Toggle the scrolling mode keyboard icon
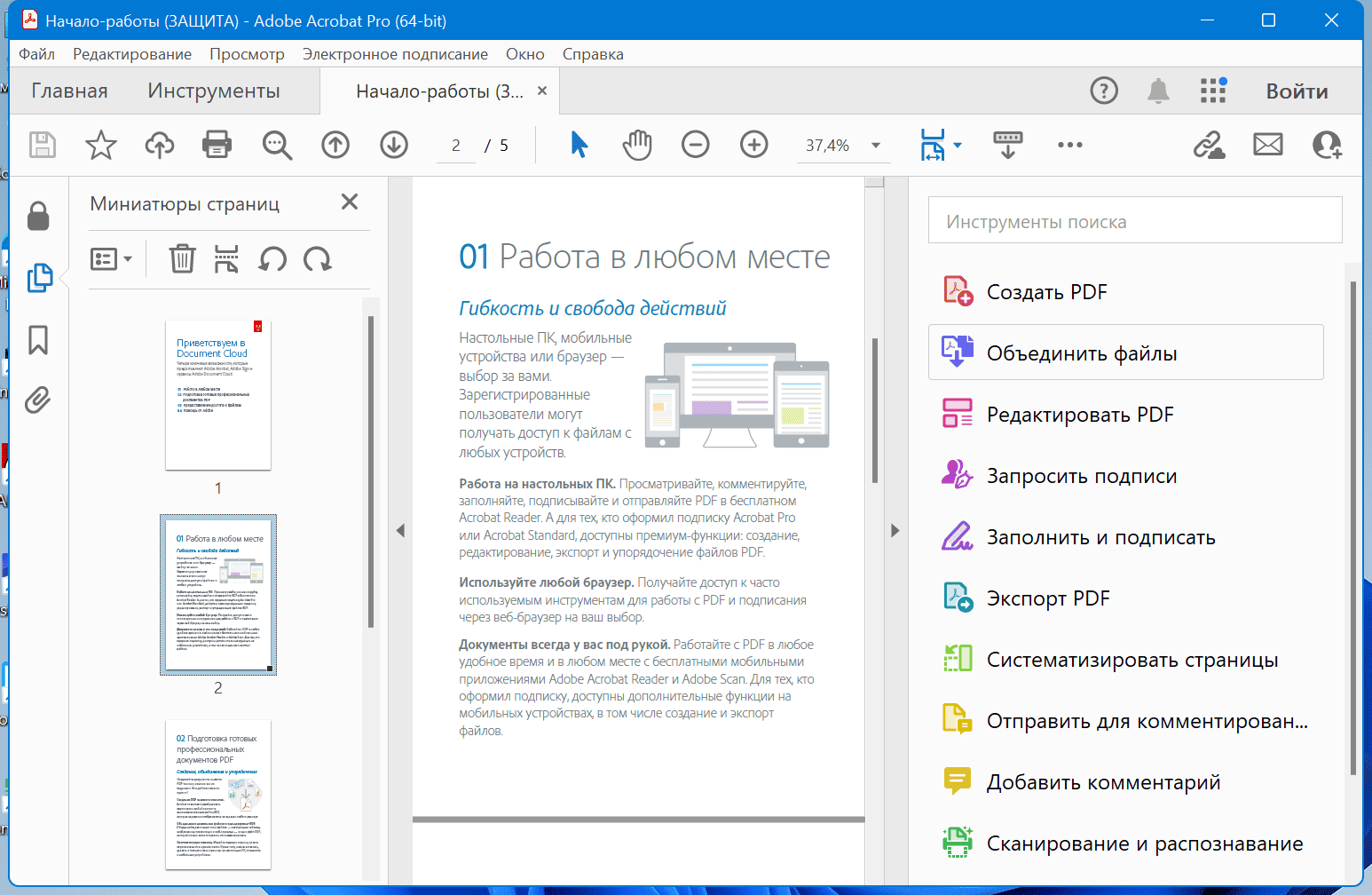The width and height of the screenshot is (1372, 895). (1008, 145)
